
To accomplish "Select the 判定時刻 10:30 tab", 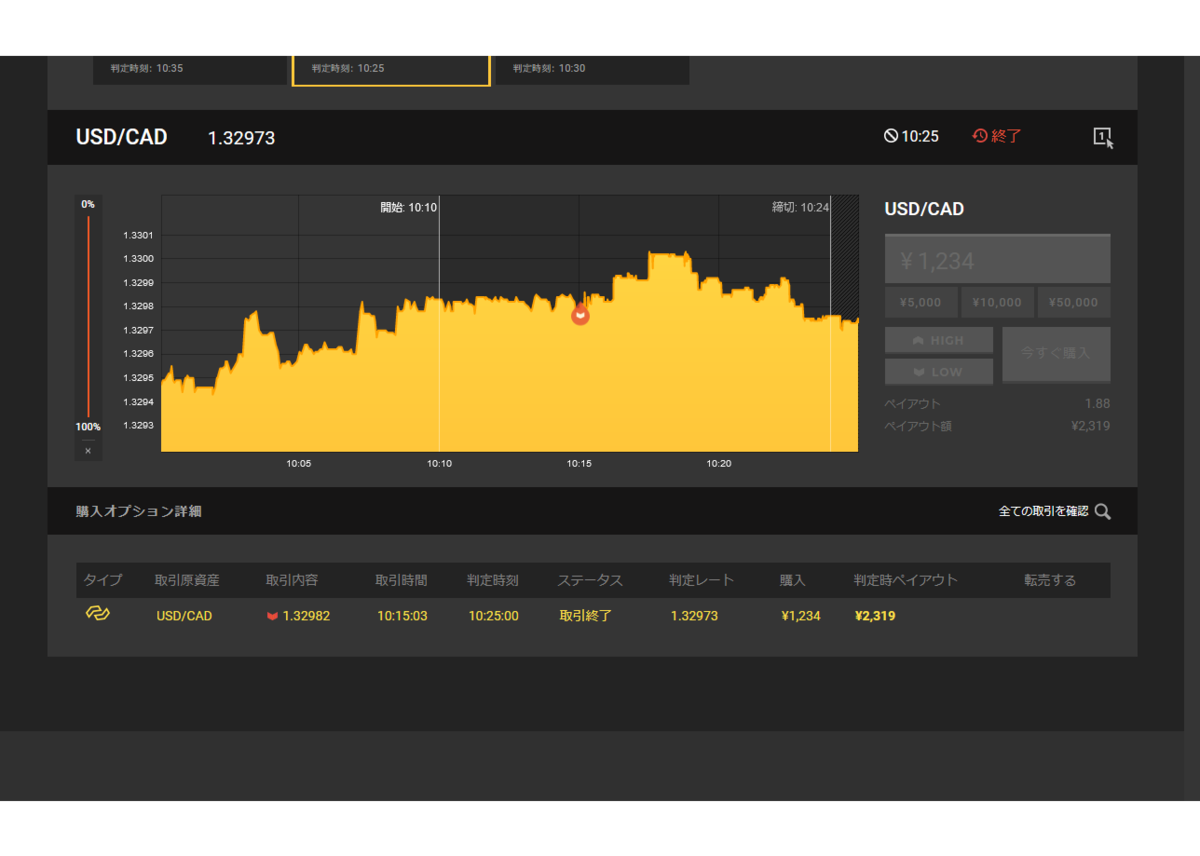I will pos(592,69).
